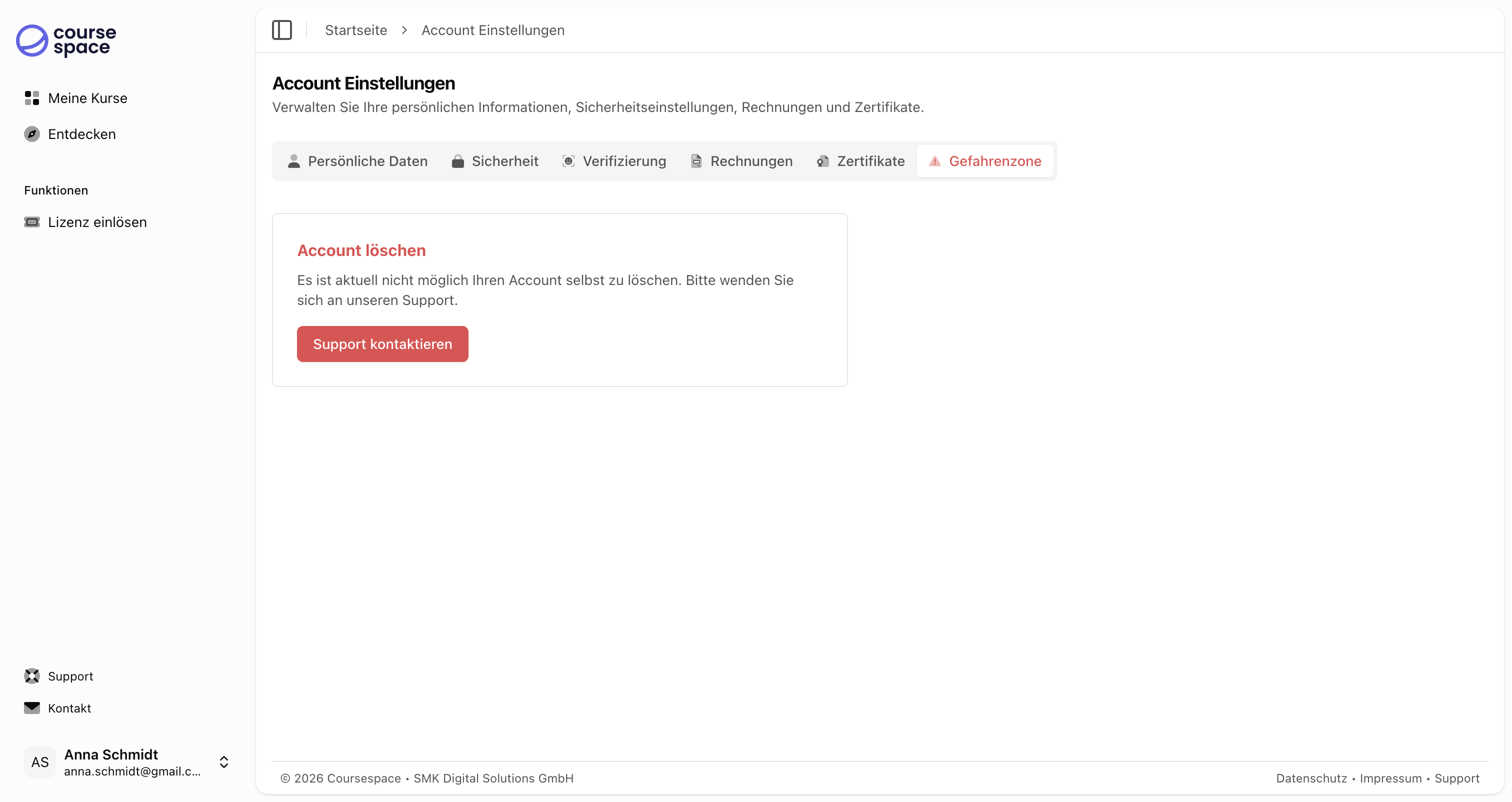Click the AS avatar initials
This screenshot has width=1512, height=802.
(40, 761)
